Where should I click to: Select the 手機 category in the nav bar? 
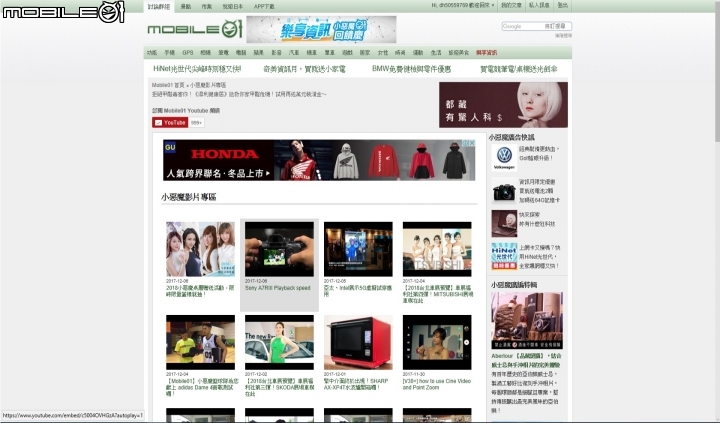(x=169, y=53)
